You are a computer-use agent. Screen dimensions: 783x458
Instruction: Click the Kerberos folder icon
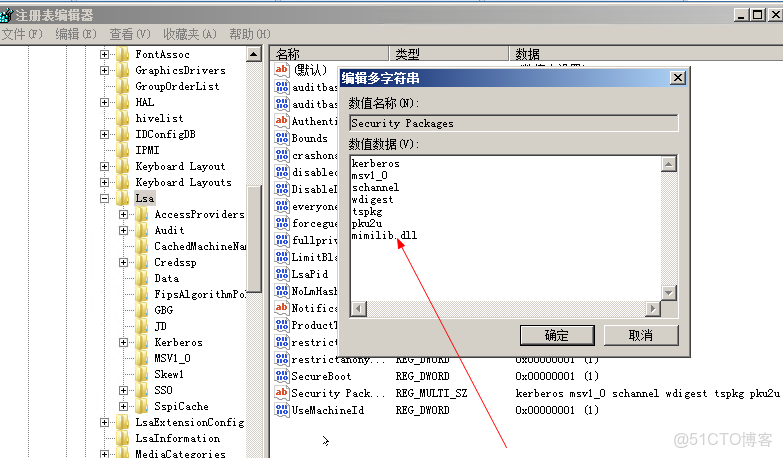tap(142, 342)
